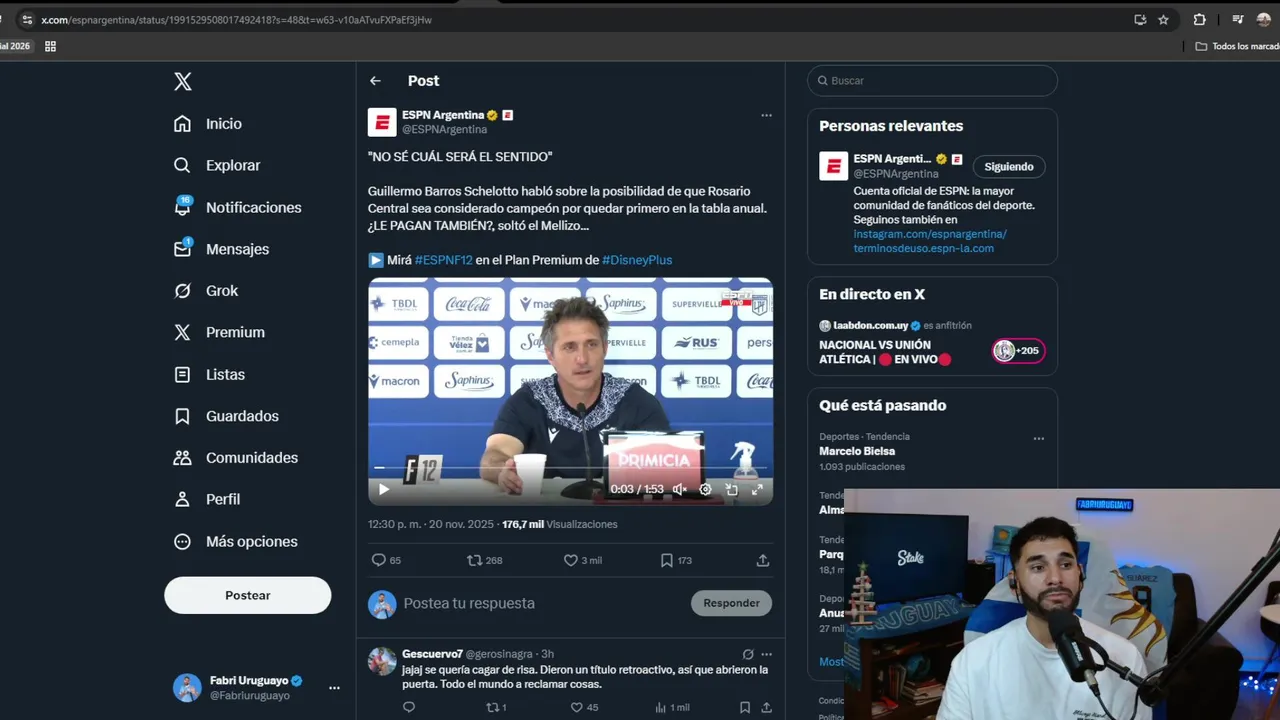Expand Más opciones menu
This screenshot has width=1280, height=720.
point(236,541)
